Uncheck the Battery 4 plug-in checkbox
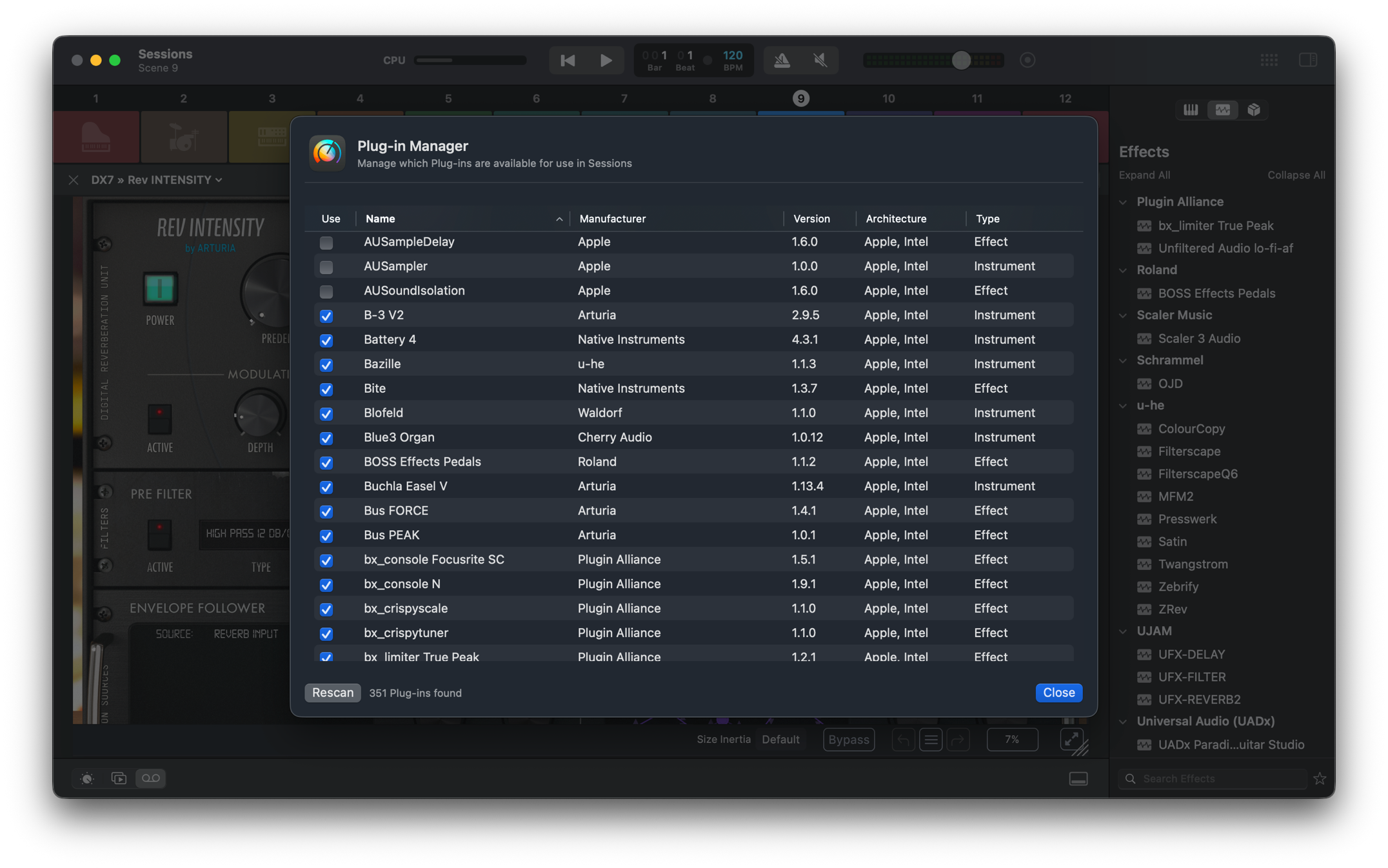The height and width of the screenshot is (868, 1388). [x=326, y=340]
